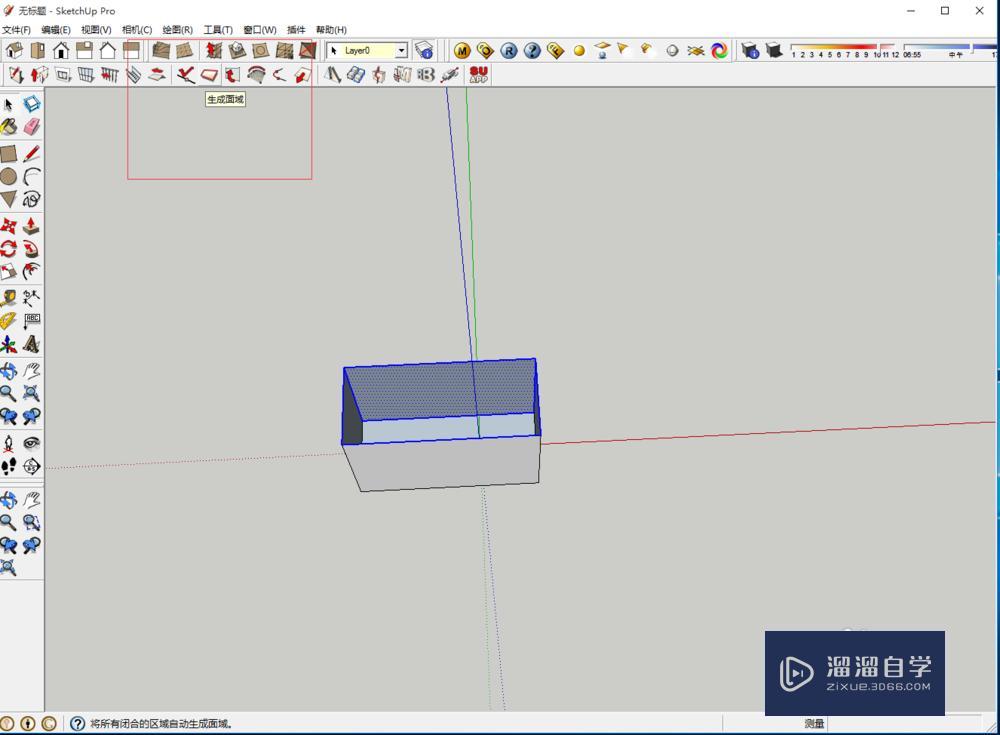Image resolution: width=1000 pixels, height=735 pixels.
Task: Select the Pan hand tool in upper group
Action: click(31, 371)
